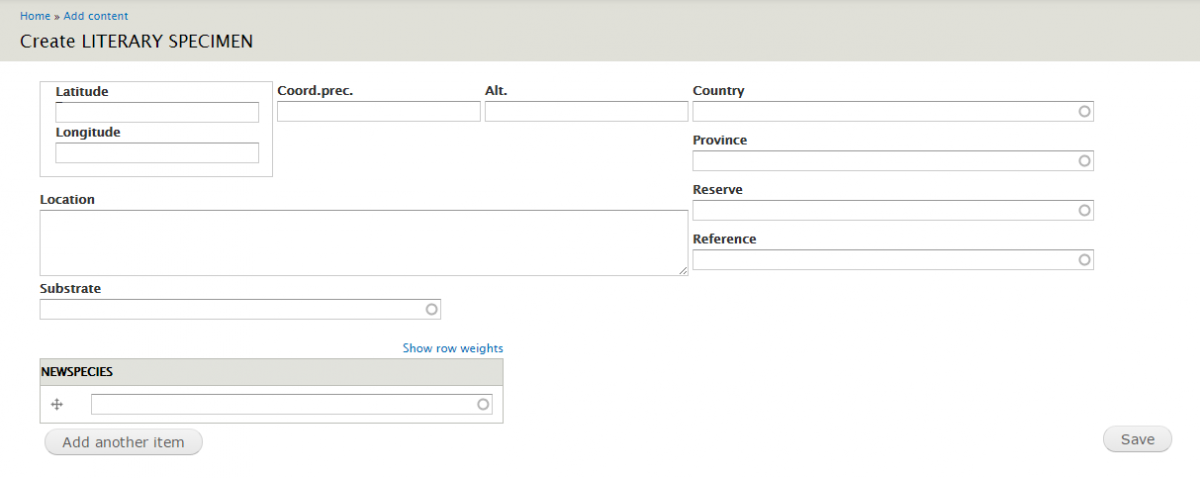This screenshot has width=1200, height=478.
Task: Show row weights for NEWSPECIES table
Action: click(452, 348)
